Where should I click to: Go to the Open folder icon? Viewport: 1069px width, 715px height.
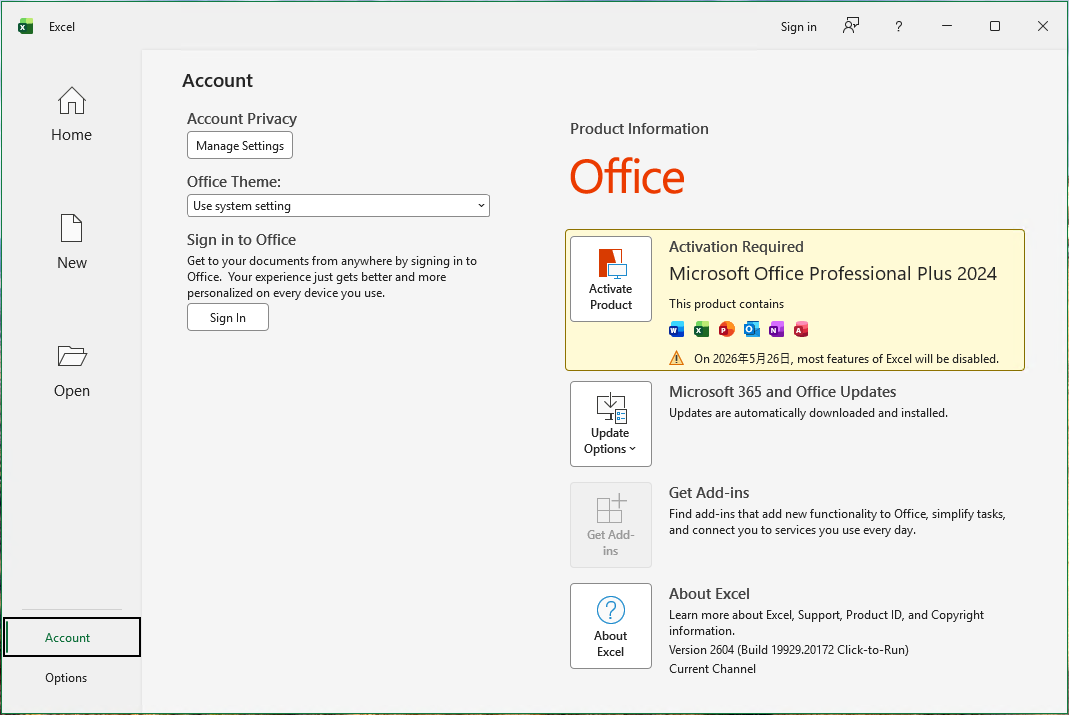(72, 356)
